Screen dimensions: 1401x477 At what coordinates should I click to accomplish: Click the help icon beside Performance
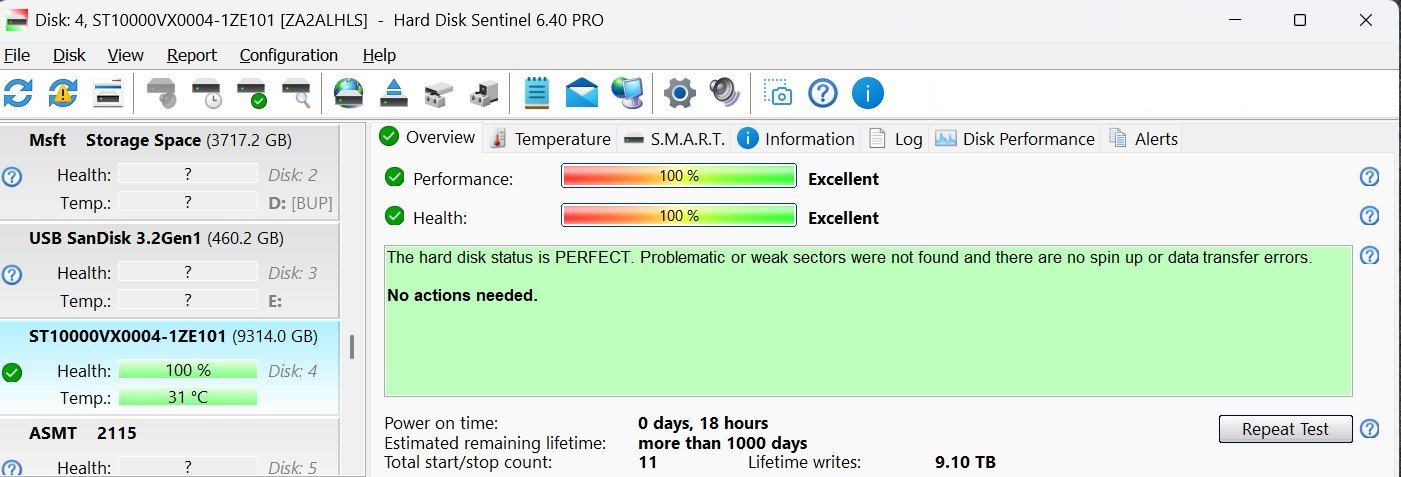coord(1370,177)
